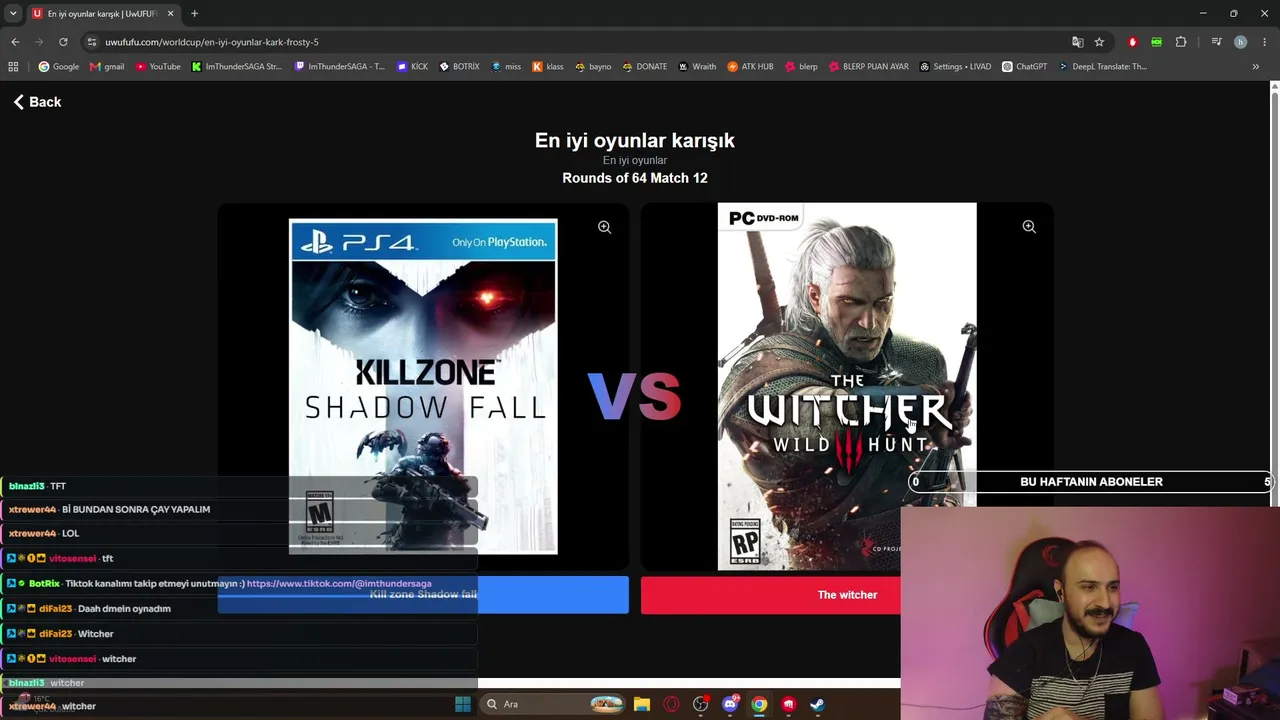This screenshot has height=720, width=1280.
Task: Select The Witcher Wild Hunt cover image
Action: [847, 387]
